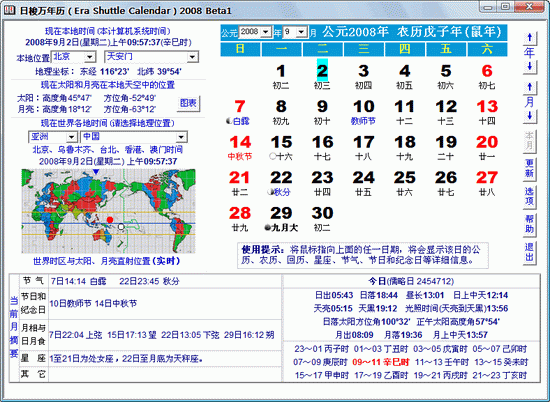This screenshot has width=550, height=402.
Task: Click the red sun marker on map
Action: pos(110,220)
